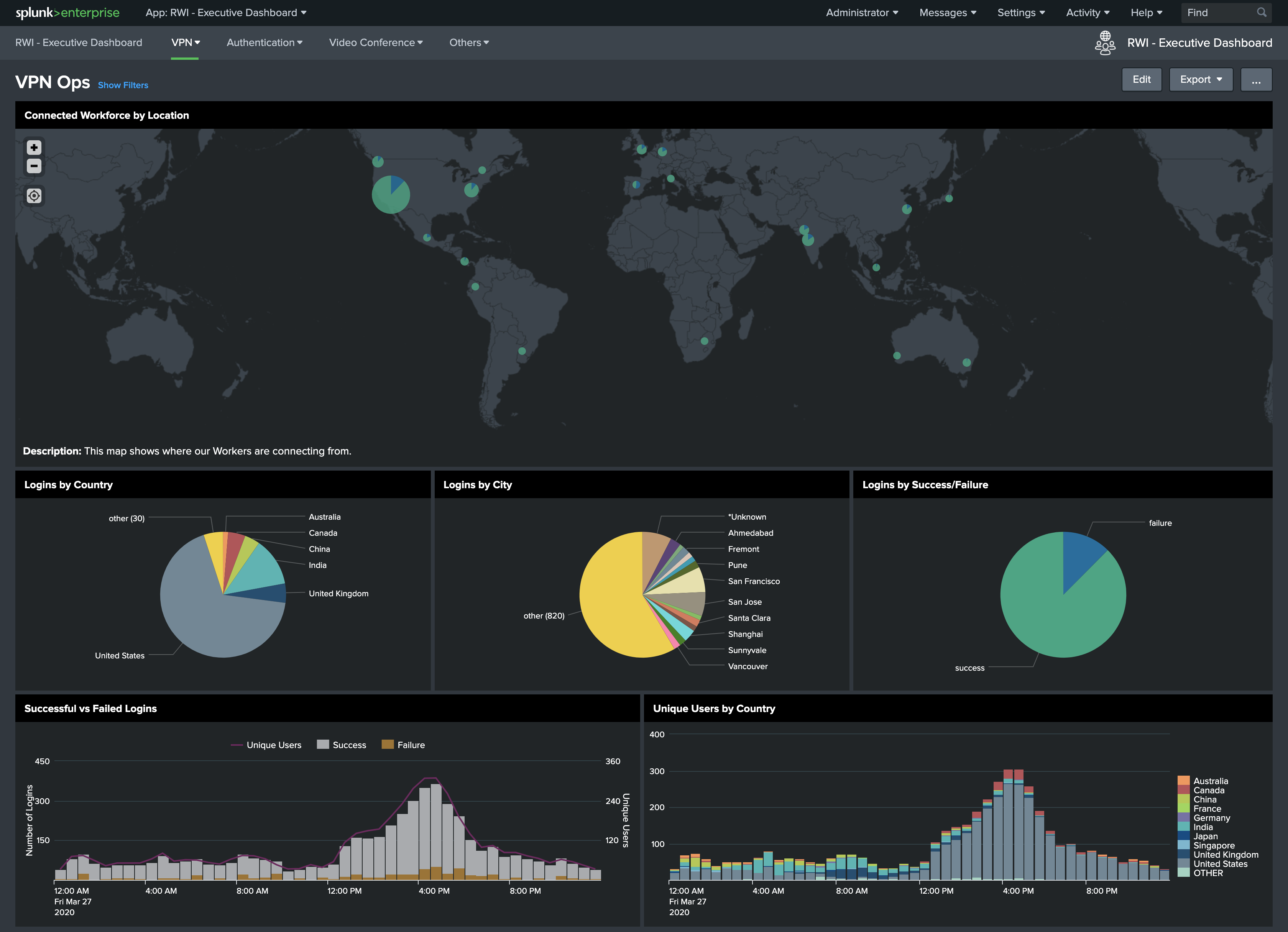Image resolution: width=1288 pixels, height=932 pixels.
Task: Click the Show Filters link
Action: [123, 85]
